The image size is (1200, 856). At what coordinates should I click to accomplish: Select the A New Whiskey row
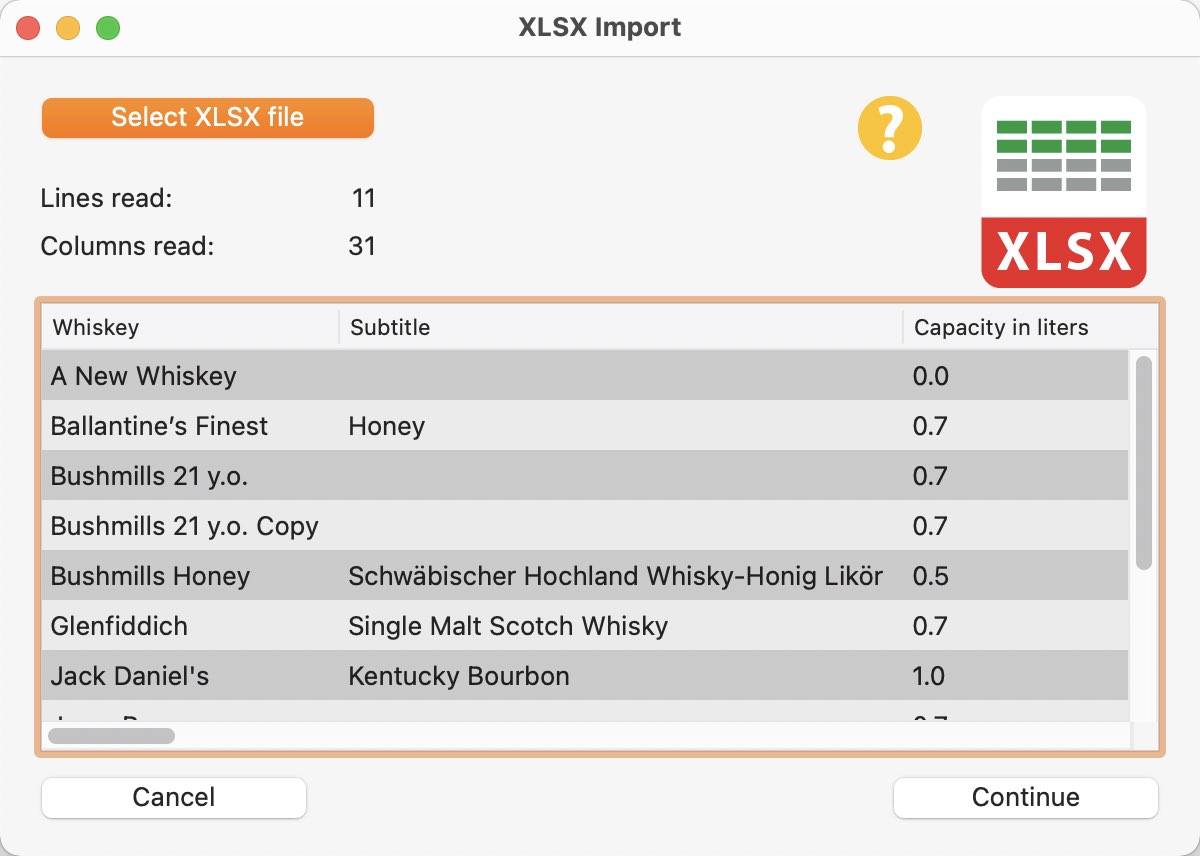pyautogui.click(x=585, y=376)
